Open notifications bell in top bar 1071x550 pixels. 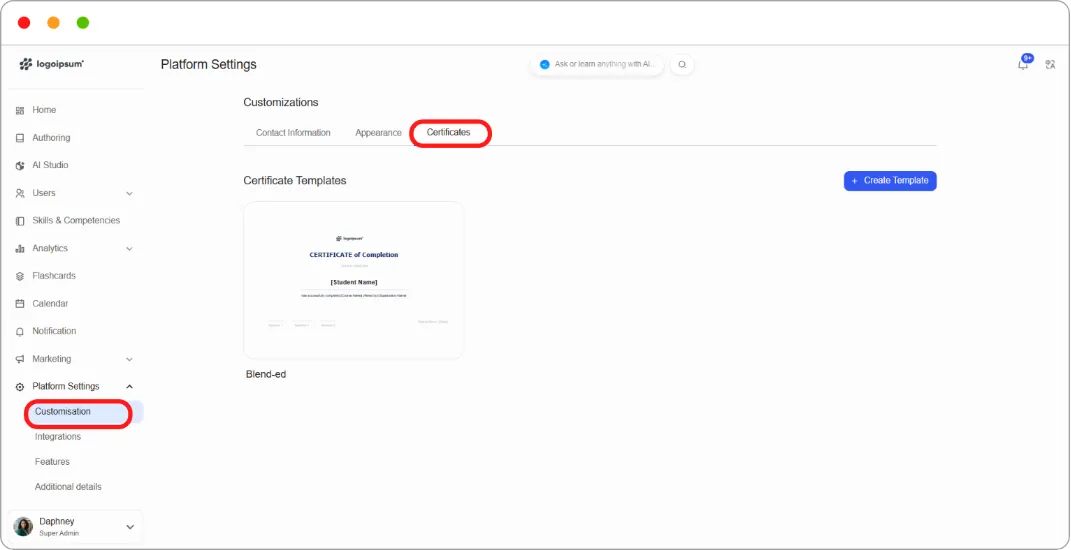[x=1023, y=64]
